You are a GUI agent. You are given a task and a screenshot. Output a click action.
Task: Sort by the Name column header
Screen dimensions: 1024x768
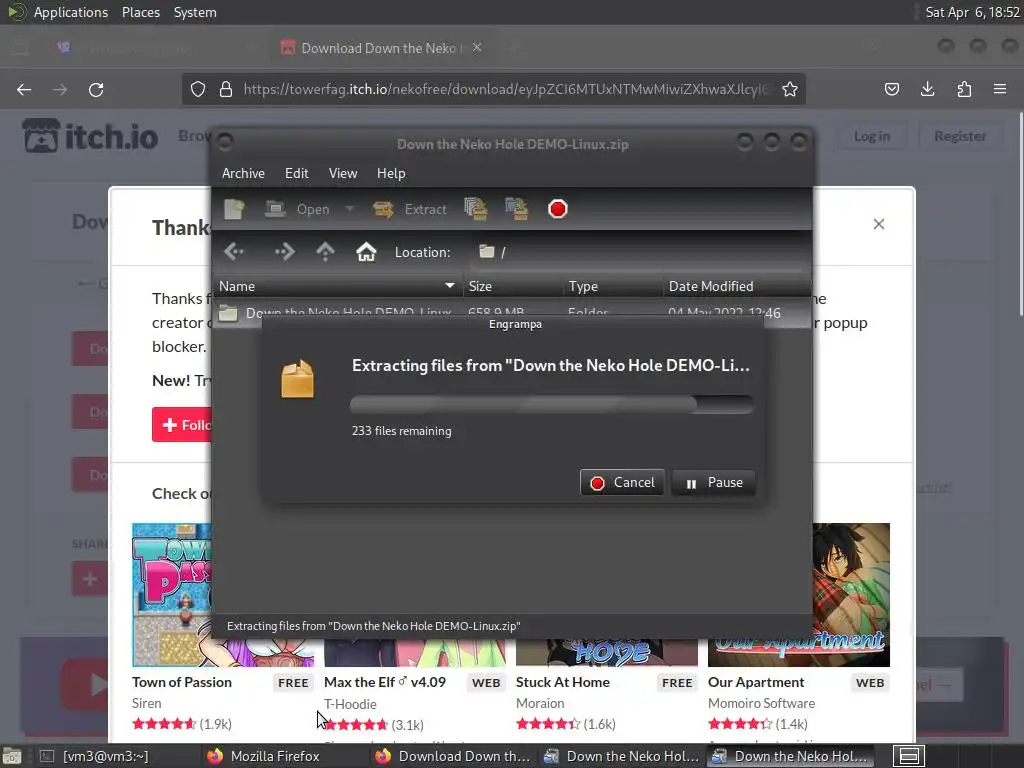(x=337, y=286)
